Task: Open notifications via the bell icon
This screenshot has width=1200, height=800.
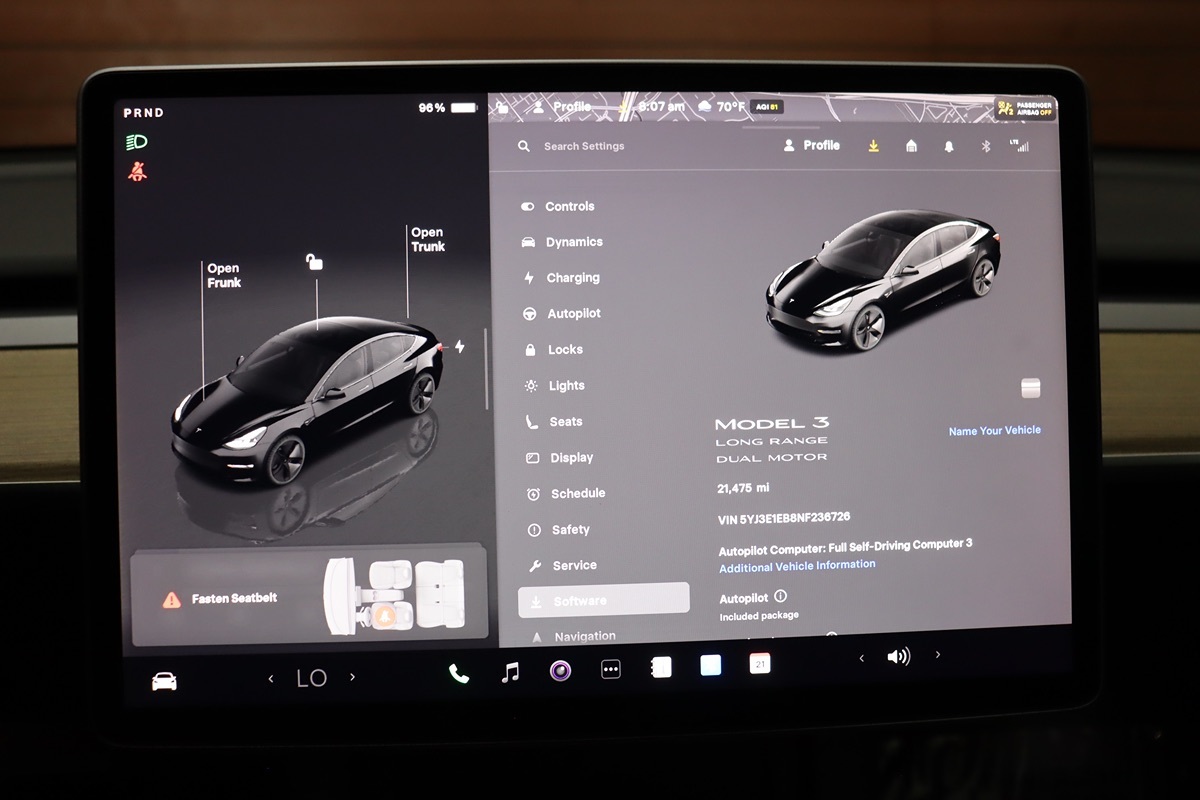Action: click(948, 146)
